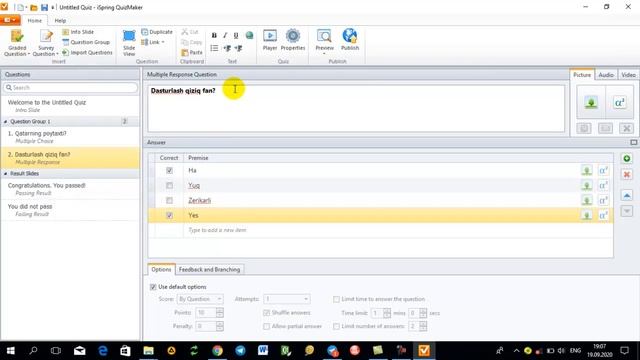Screen dimensions: 640x360
Task: Toggle bold formatting
Action: click(x=214, y=36)
